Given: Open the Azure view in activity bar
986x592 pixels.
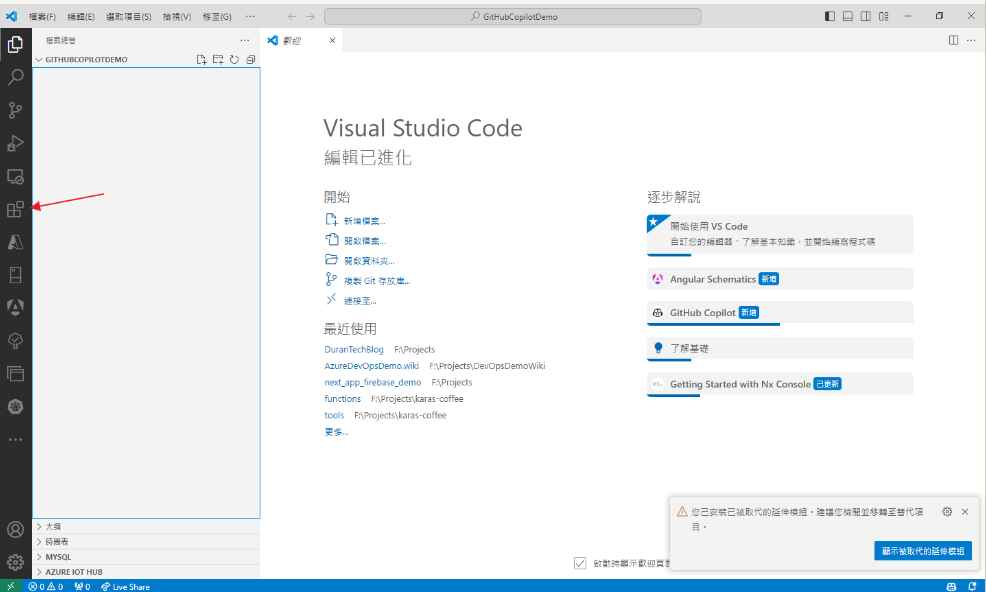Looking at the screenshot, I should 15,242.
